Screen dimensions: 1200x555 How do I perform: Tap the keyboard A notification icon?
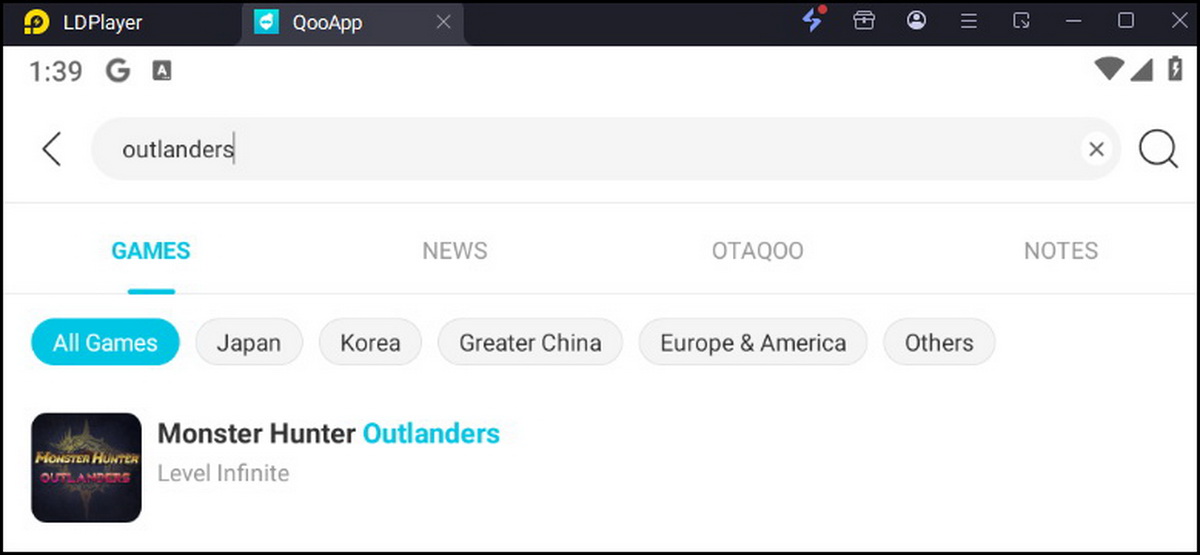click(x=161, y=71)
